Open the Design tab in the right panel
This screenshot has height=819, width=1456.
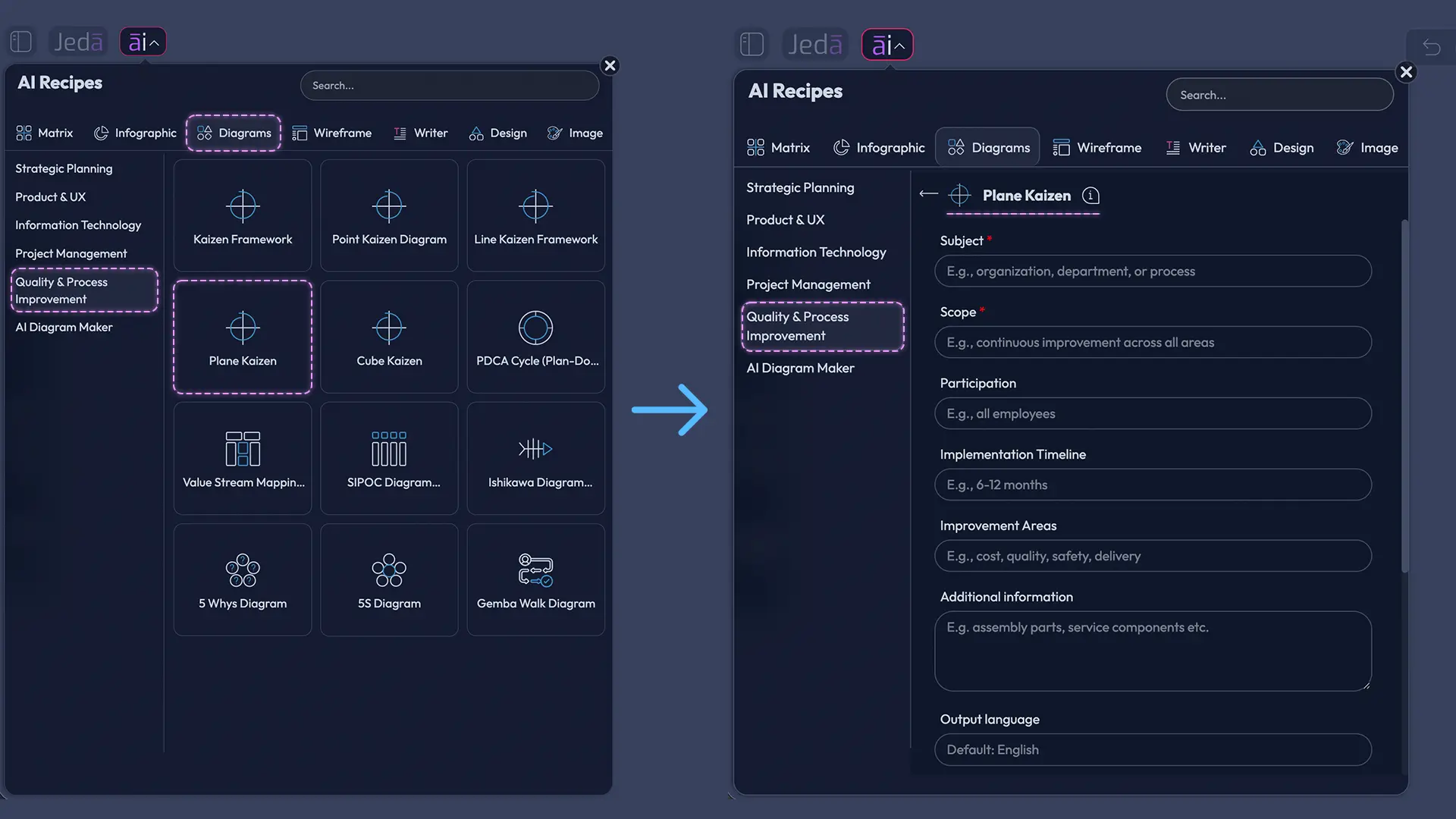[x=1282, y=148]
